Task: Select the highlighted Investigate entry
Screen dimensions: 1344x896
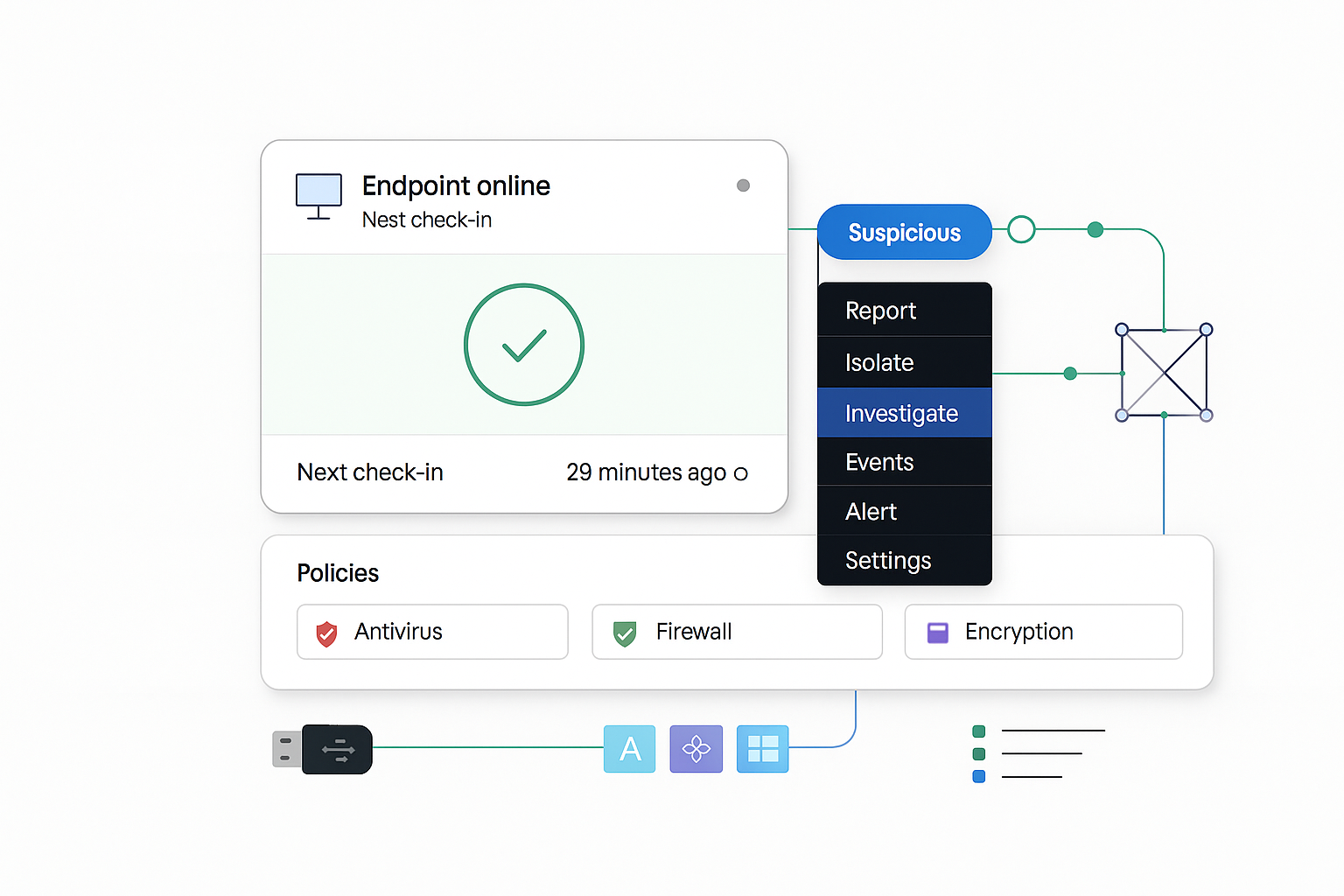Action: [905, 413]
